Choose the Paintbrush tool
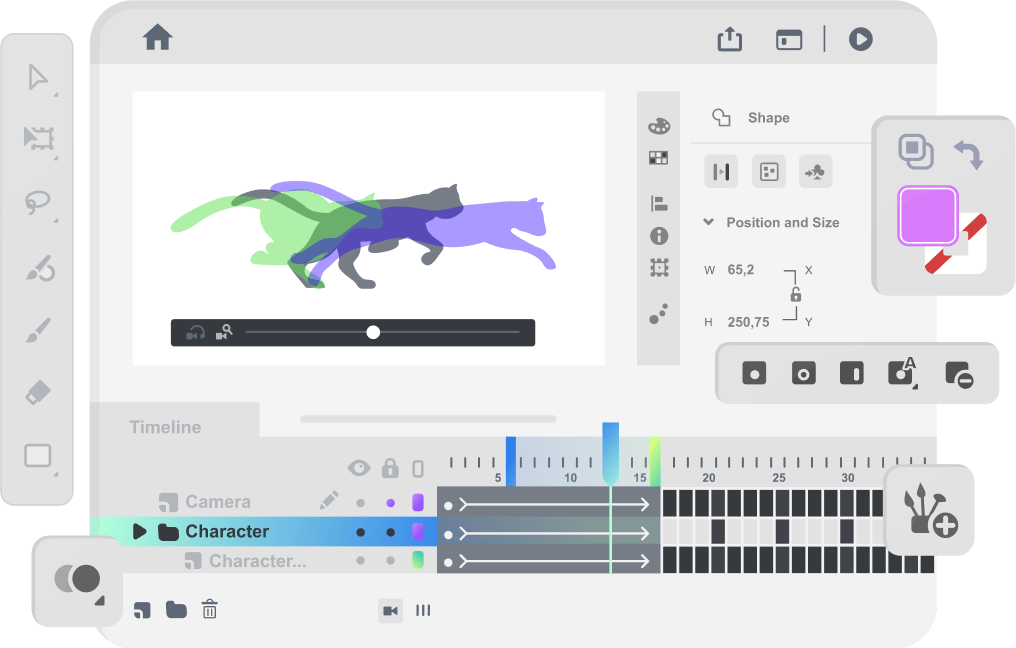Image resolution: width=1016 pixels, height=648 pixels. pos(38,330)
